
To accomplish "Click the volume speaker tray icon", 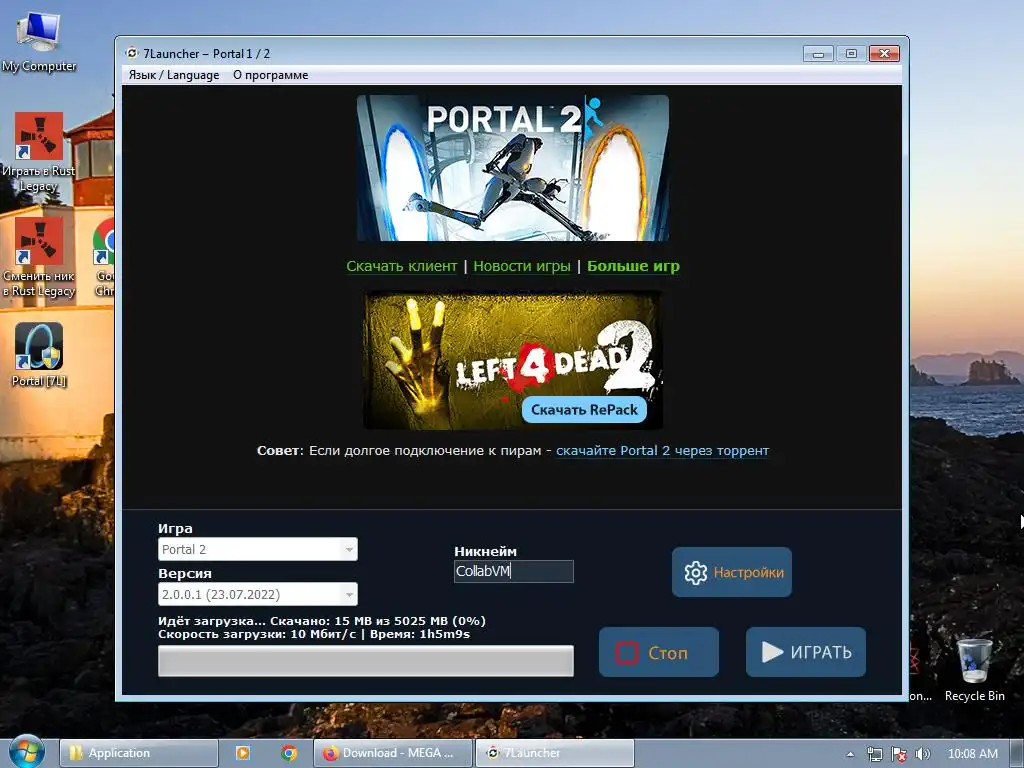I will pyautogui.click(x=923, y=754).
